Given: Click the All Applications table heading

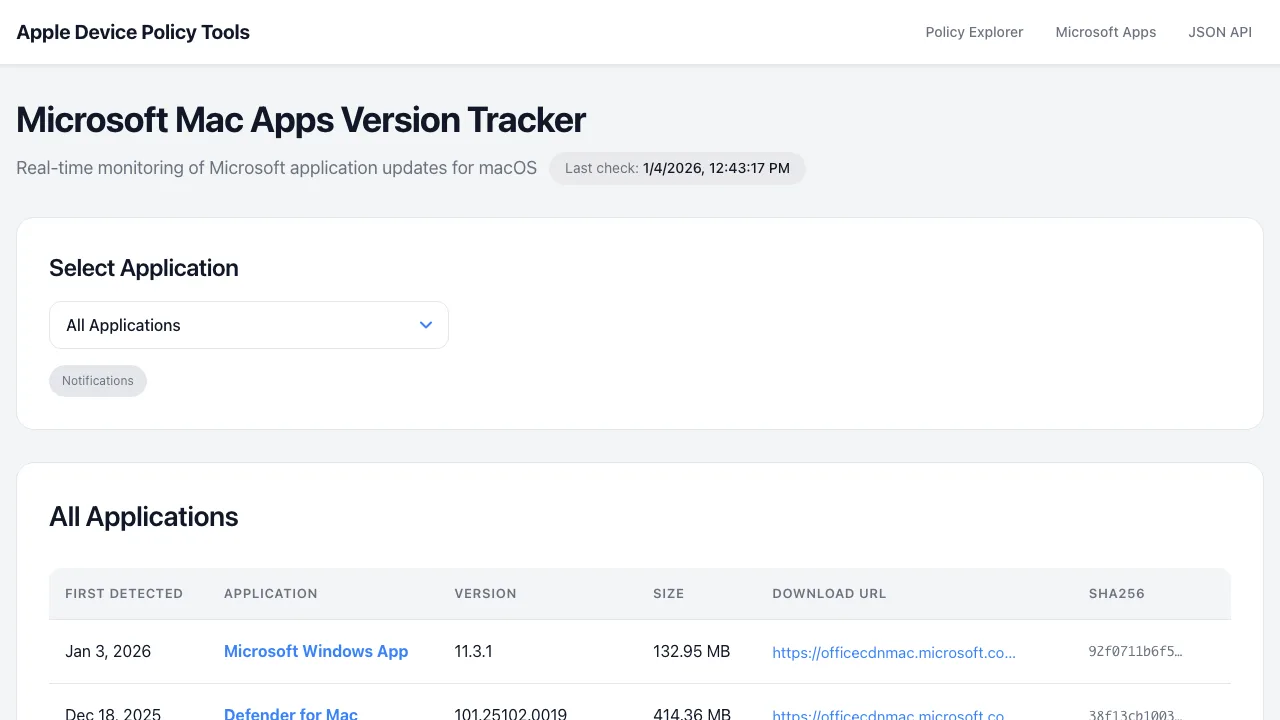Looking at the screenshot, I should (144, 516).
